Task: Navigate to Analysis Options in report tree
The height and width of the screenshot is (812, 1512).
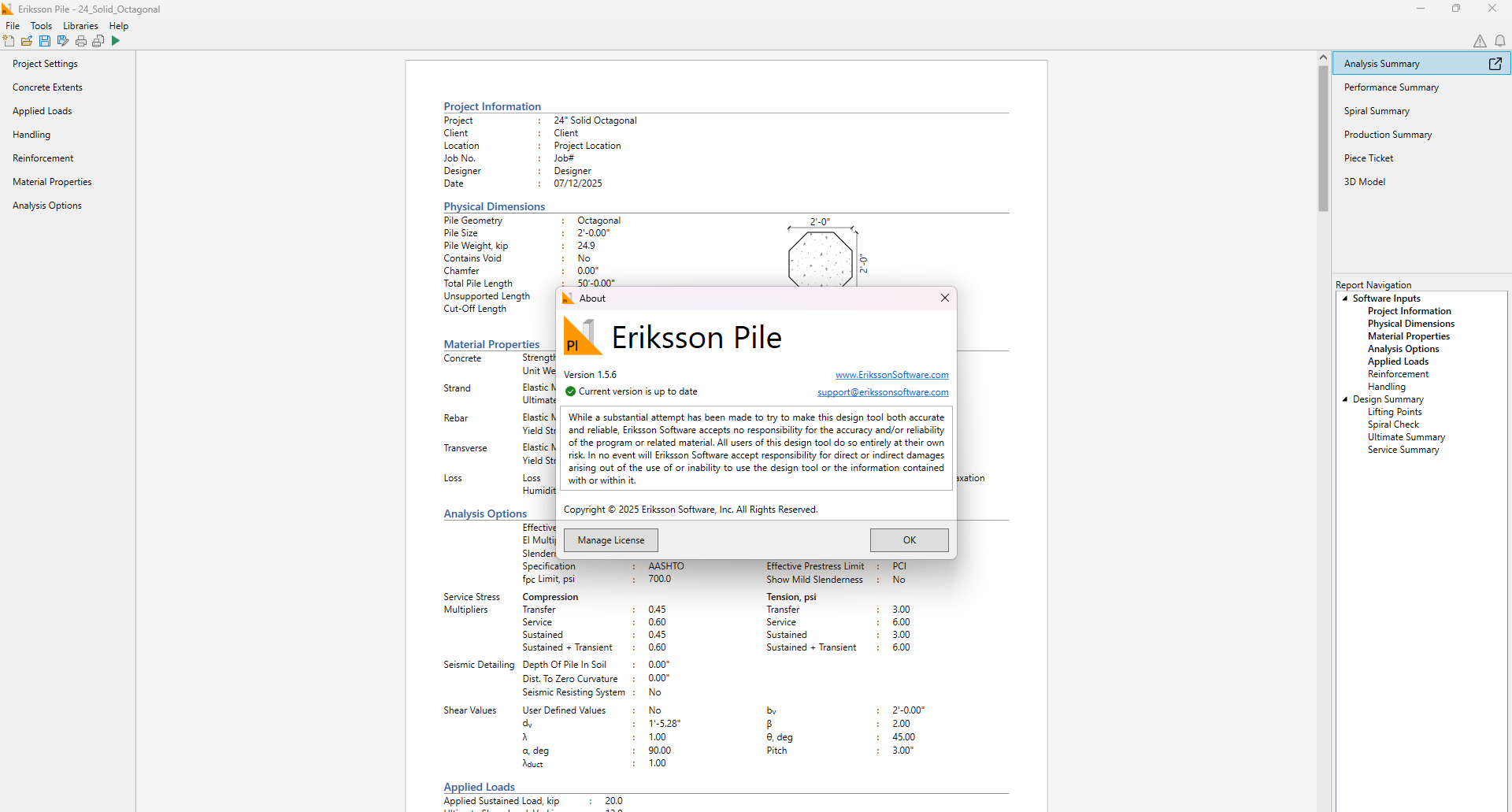Action: coord(1403,349)
